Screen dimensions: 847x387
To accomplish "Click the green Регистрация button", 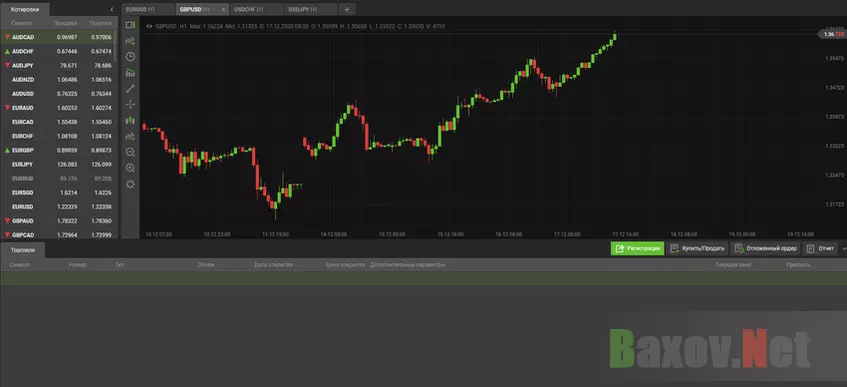I will (637, 249).
